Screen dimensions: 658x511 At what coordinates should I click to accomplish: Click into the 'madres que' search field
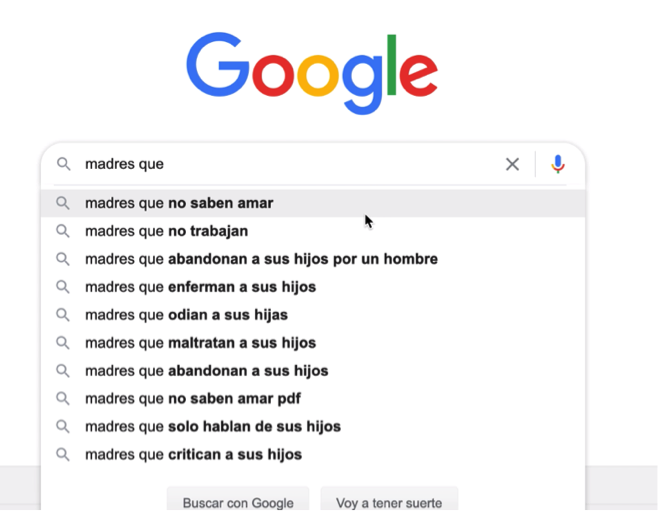(290, 164)
